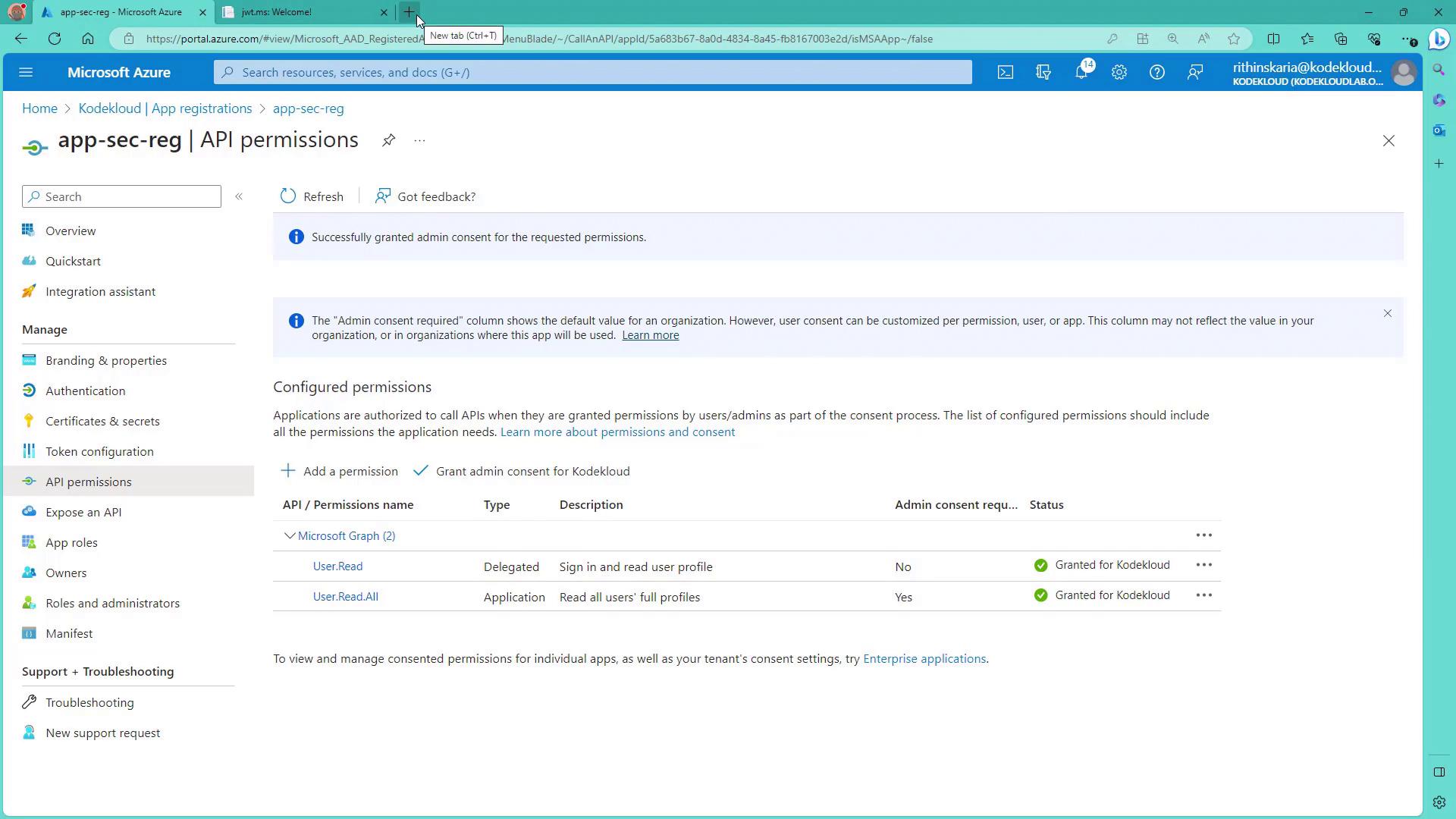Collapse the left navigation sidebar
This screenshot has width=1456, height=819.
click(239, 196)
